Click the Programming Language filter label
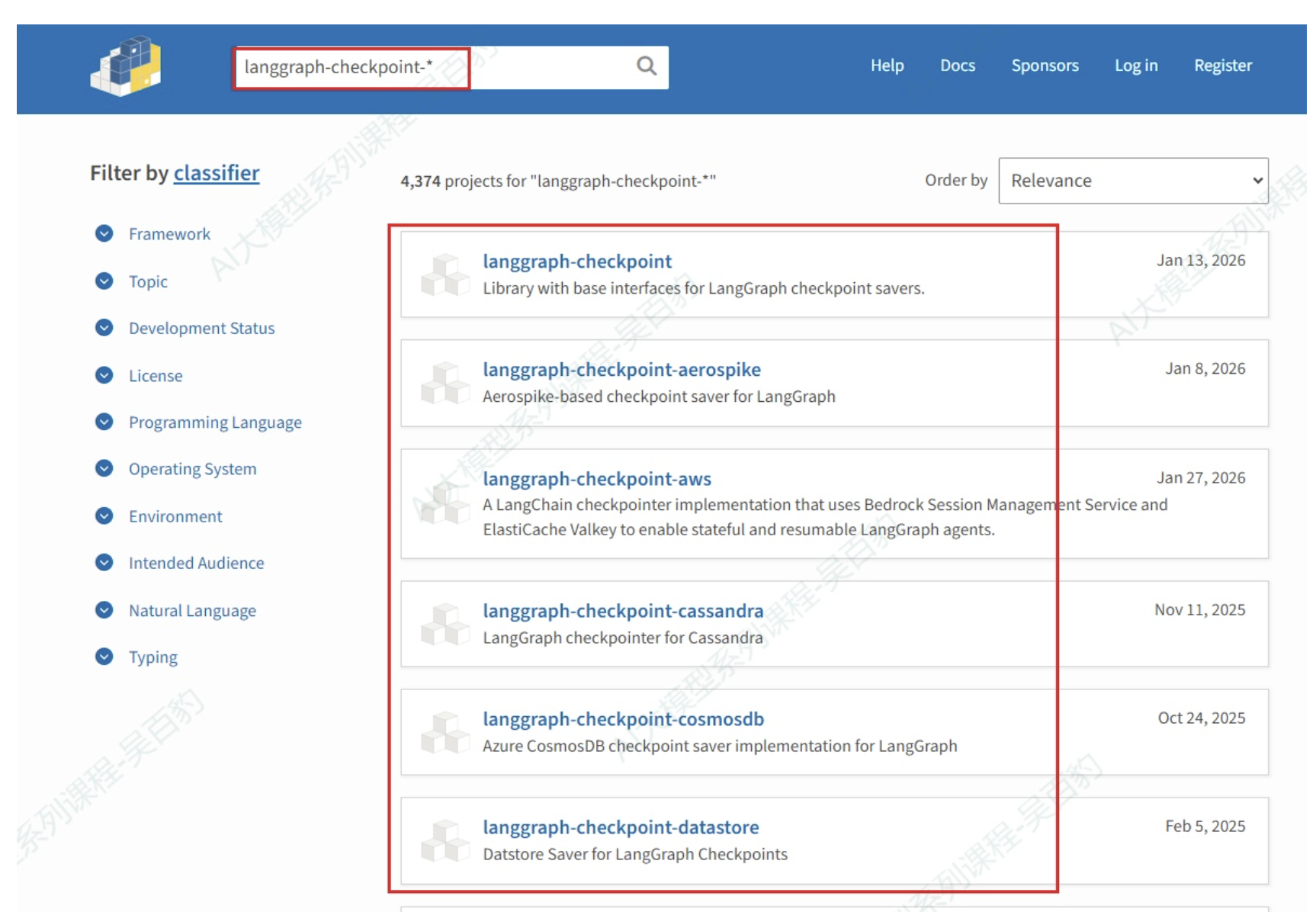This screenshot has width=1316, height=912. [x=215, y=422]
